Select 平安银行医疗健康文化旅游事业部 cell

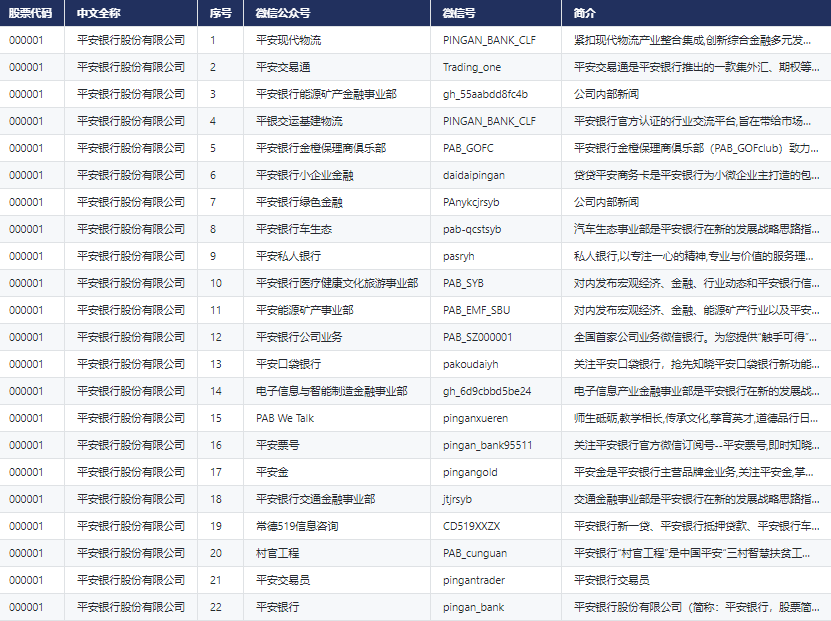point(337,283)
